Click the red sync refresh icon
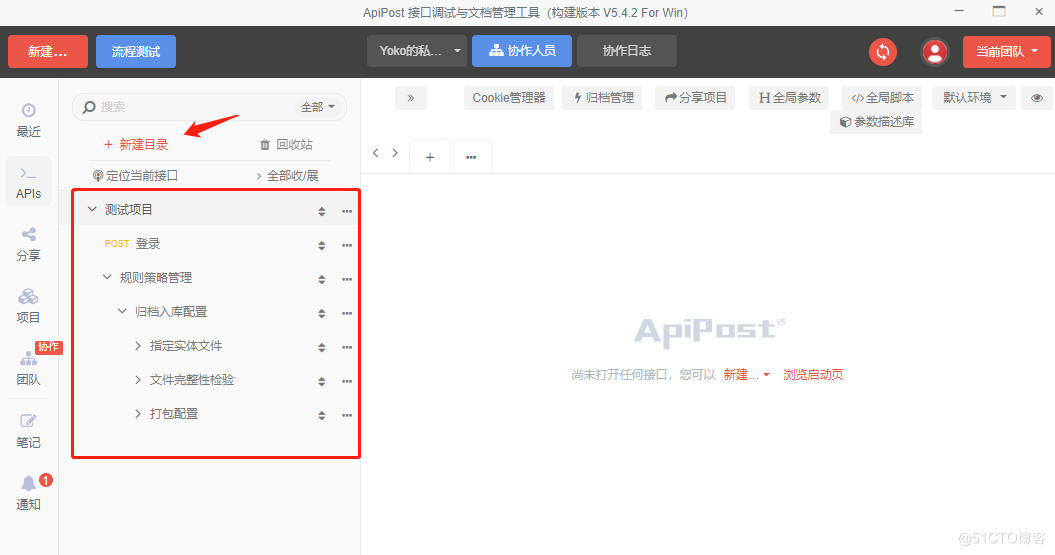 coord(883,51)
